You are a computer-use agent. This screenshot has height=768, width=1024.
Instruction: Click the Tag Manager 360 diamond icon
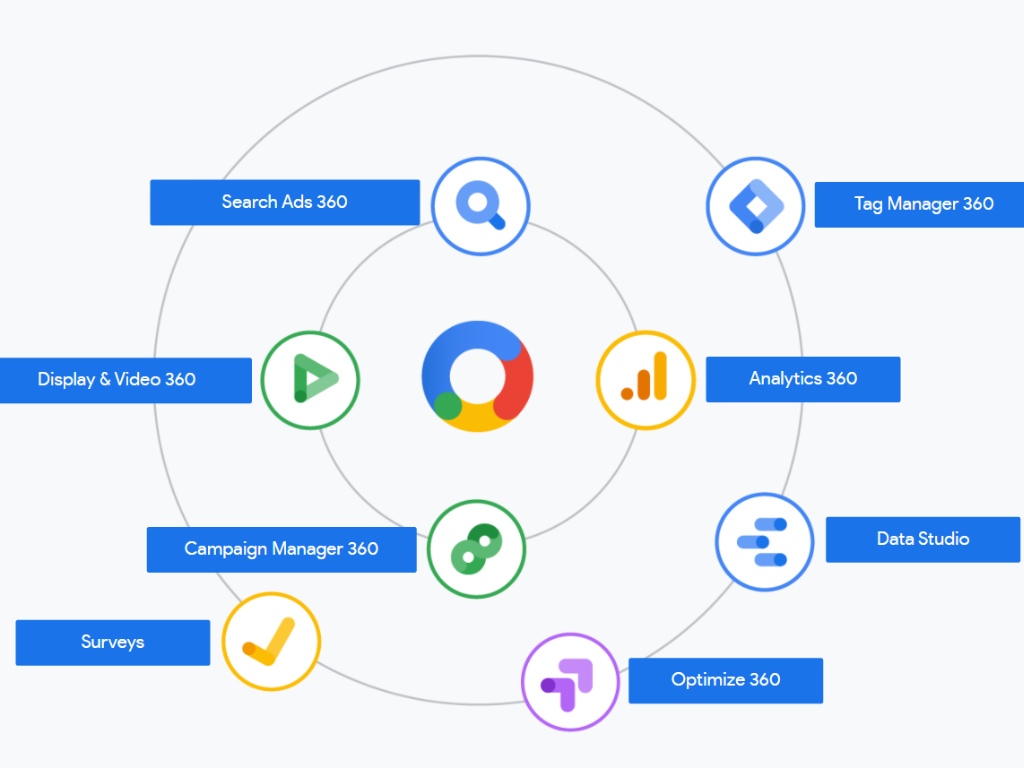pos(755,205)
